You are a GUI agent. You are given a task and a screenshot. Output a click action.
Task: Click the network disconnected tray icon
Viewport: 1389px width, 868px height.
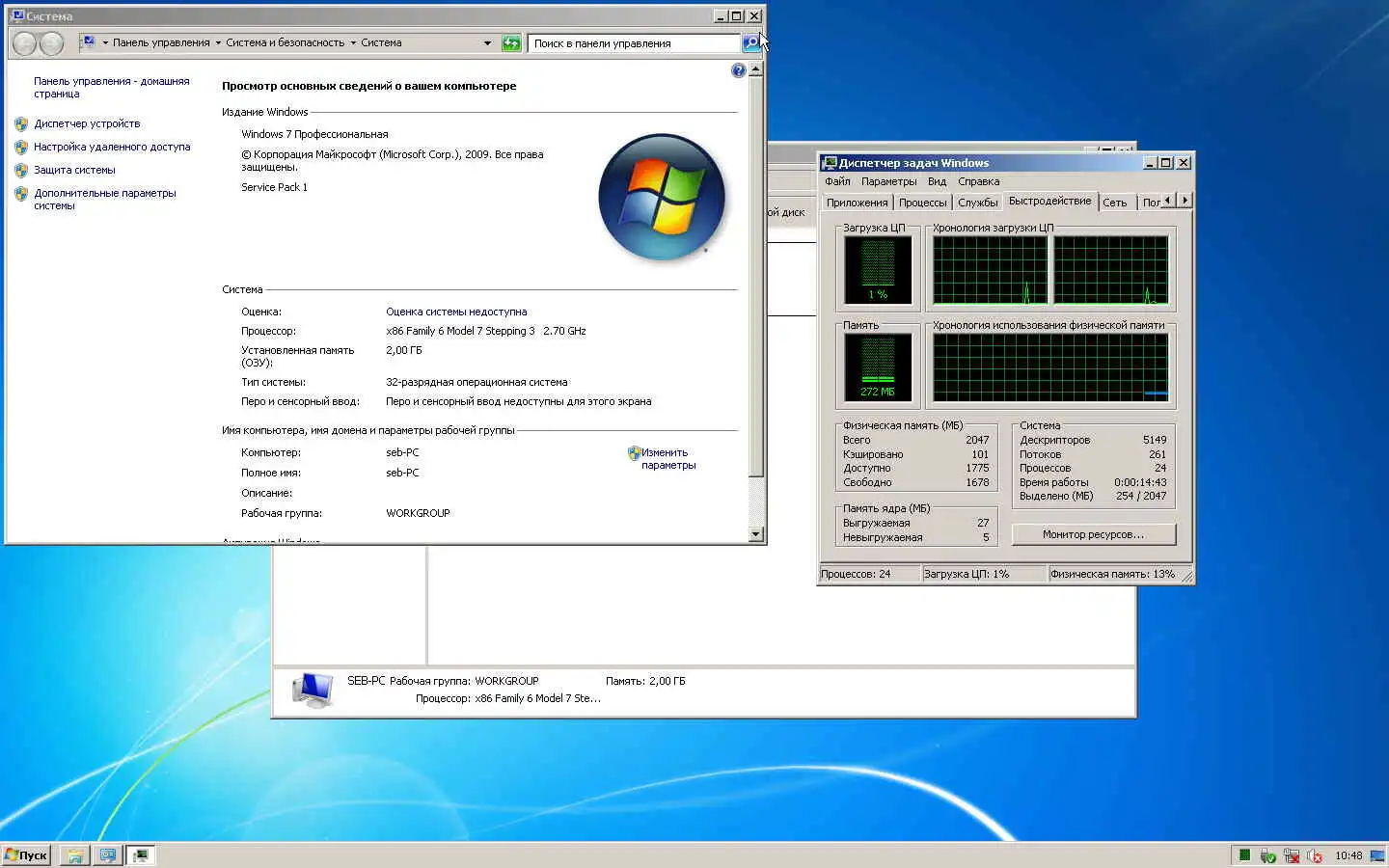coord(1292,855)
